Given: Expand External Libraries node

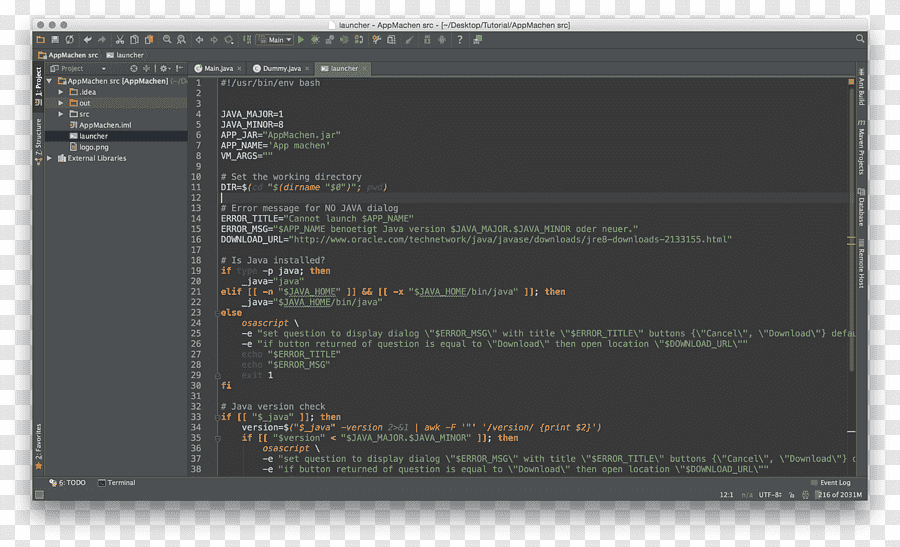Looking at the screenshot, I should (50, 158).
